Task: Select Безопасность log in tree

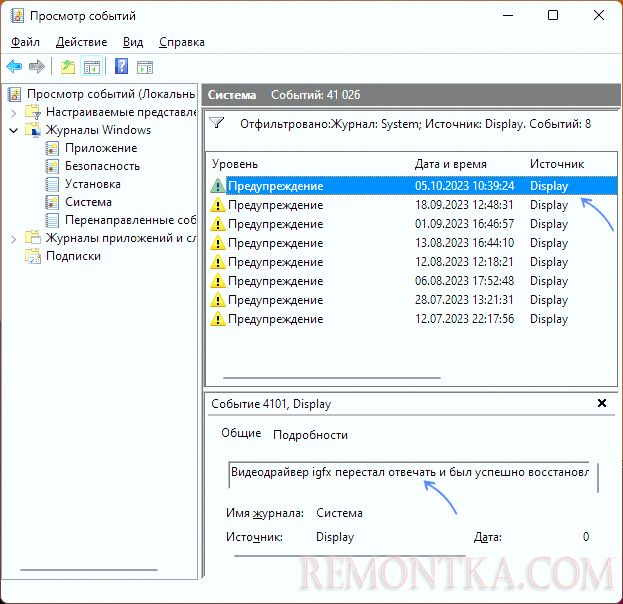Action: [102, 166]
